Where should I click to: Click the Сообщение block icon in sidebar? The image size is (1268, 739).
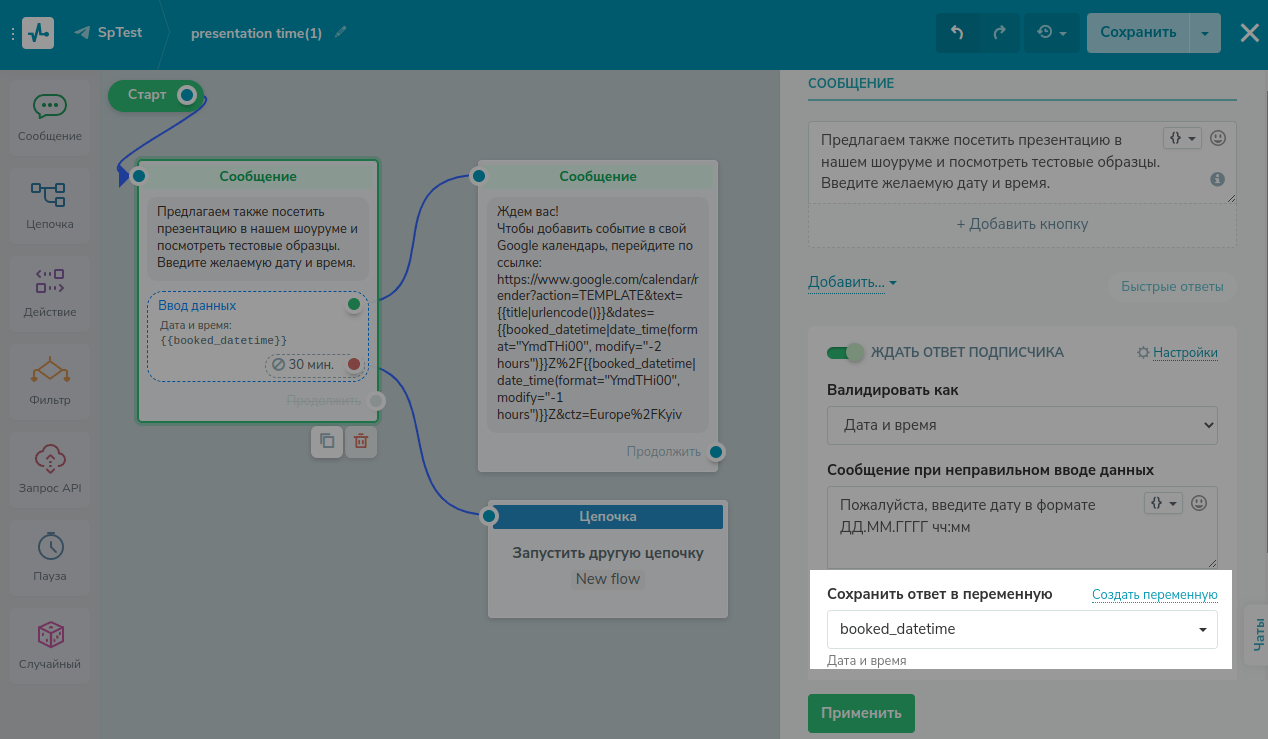49,108
